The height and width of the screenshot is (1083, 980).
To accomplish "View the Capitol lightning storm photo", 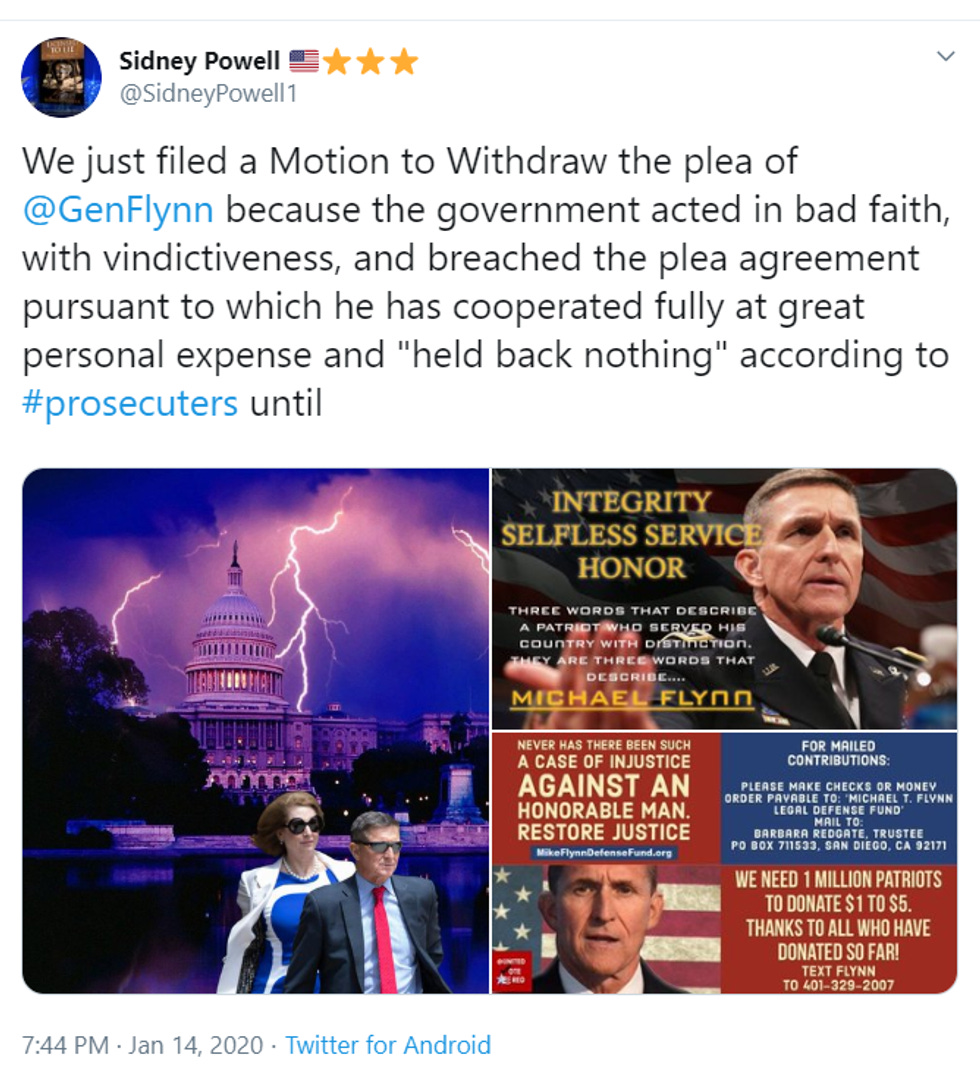I will click(256, 731).
